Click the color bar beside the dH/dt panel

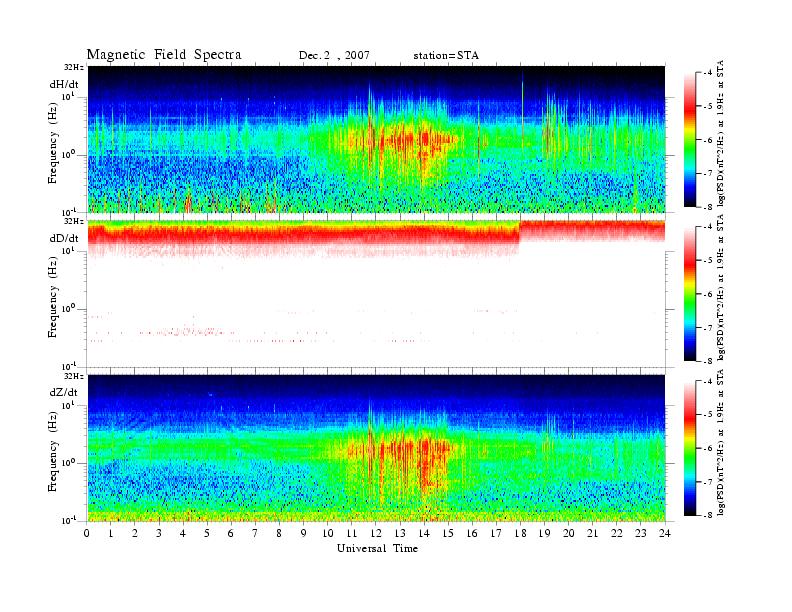(690, 140)
